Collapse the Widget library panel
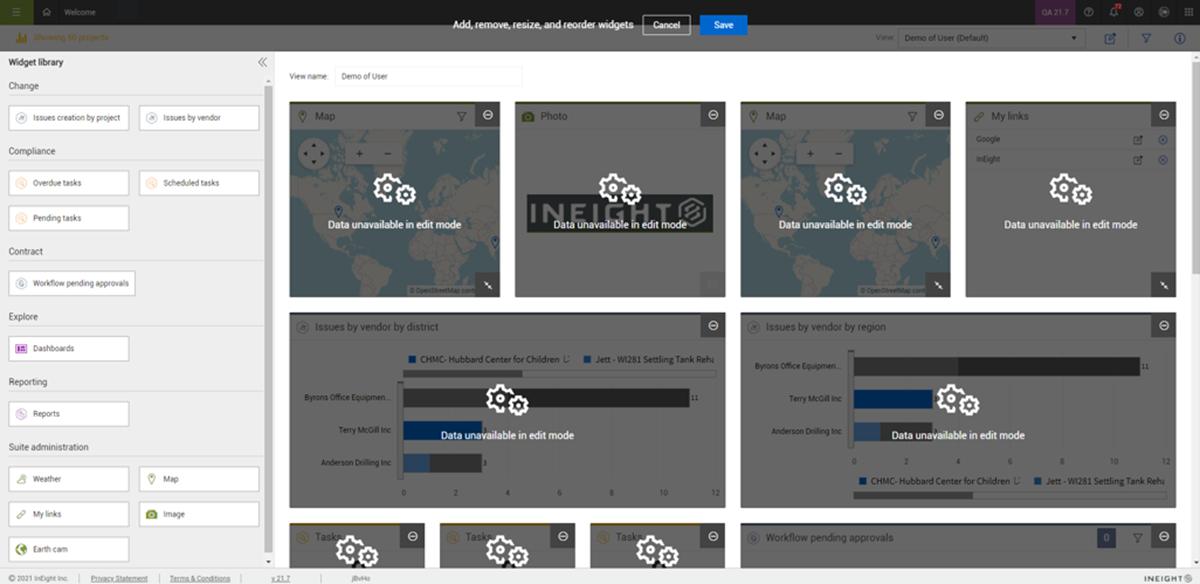Screen dimensions: 1200x584 coord(262,62)
